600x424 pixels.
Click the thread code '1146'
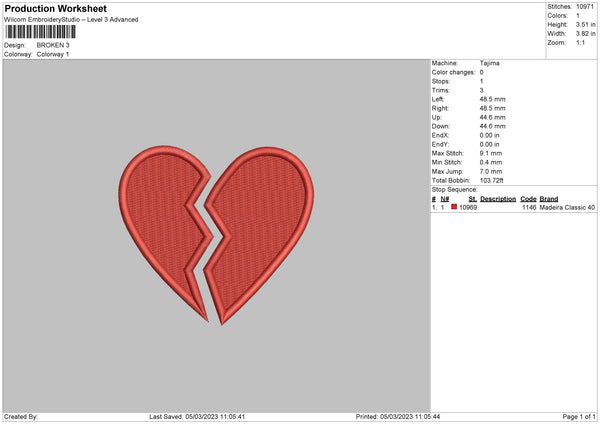[529, 207]
